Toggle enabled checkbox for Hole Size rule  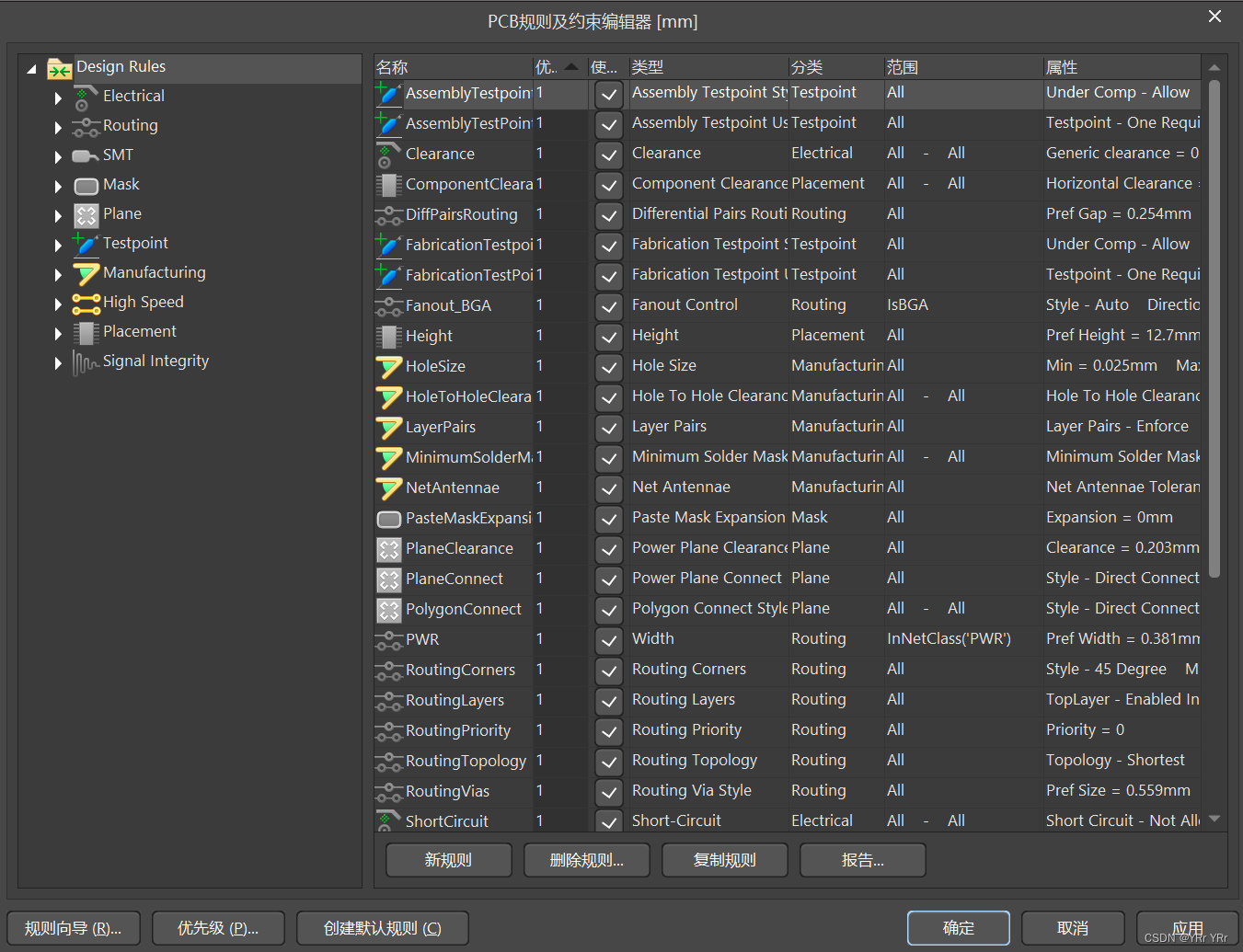coord(608,367)
